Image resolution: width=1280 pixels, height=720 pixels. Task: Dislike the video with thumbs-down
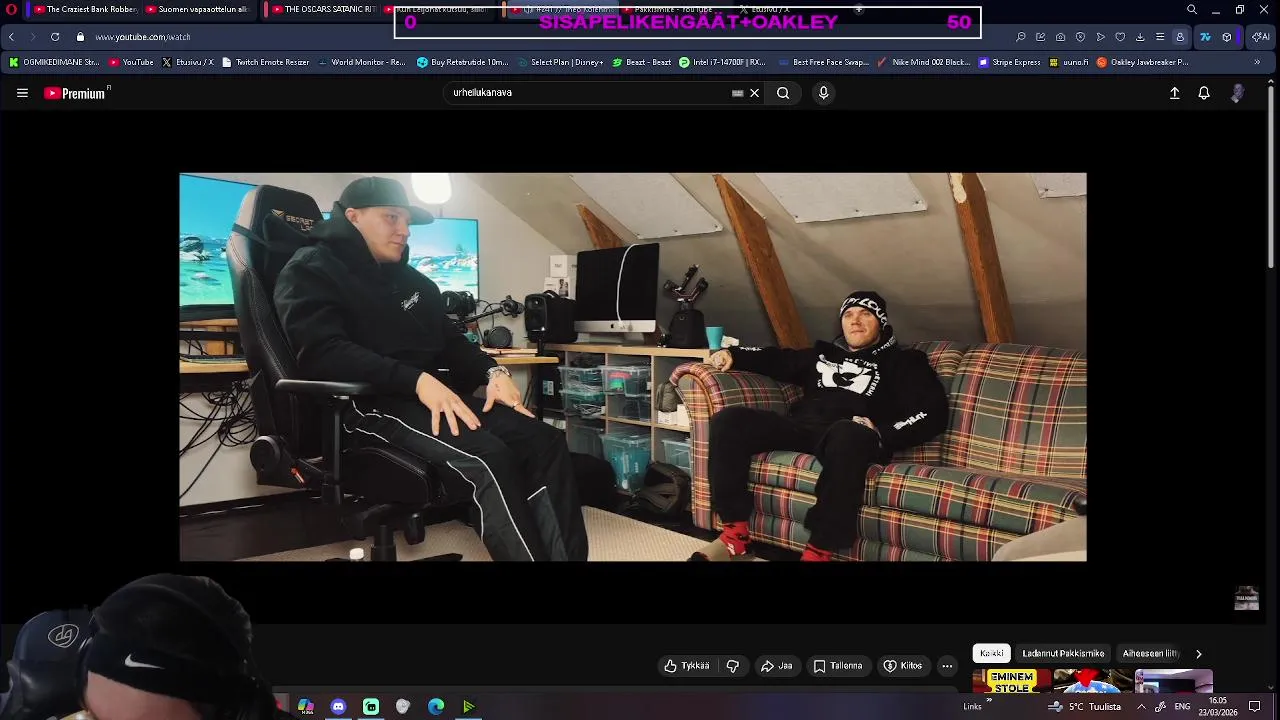click(x=733, y=666)
